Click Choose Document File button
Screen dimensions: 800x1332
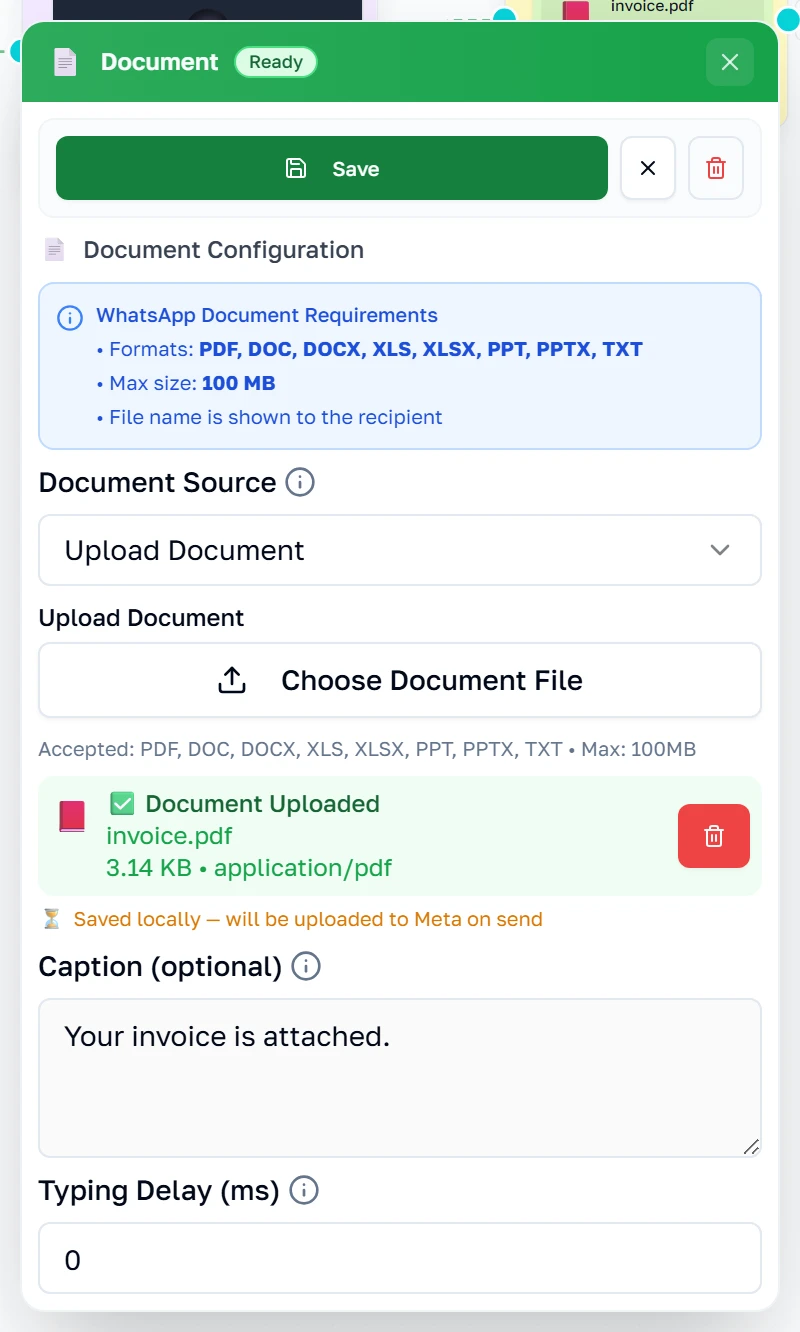(x=400, y=680)
